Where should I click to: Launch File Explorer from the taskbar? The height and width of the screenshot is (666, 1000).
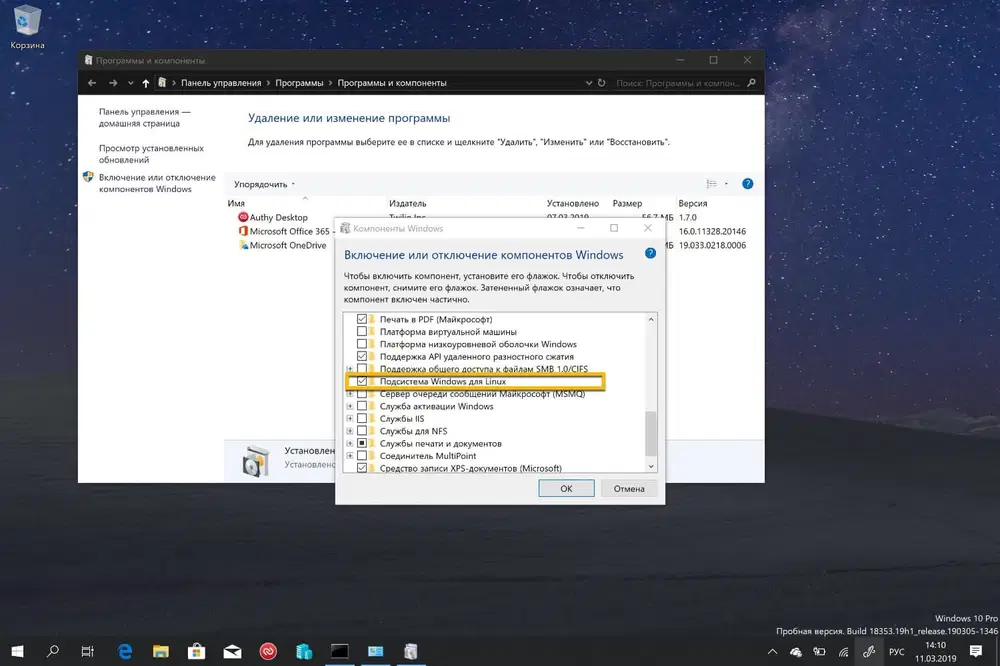click(x=160, y=650)
